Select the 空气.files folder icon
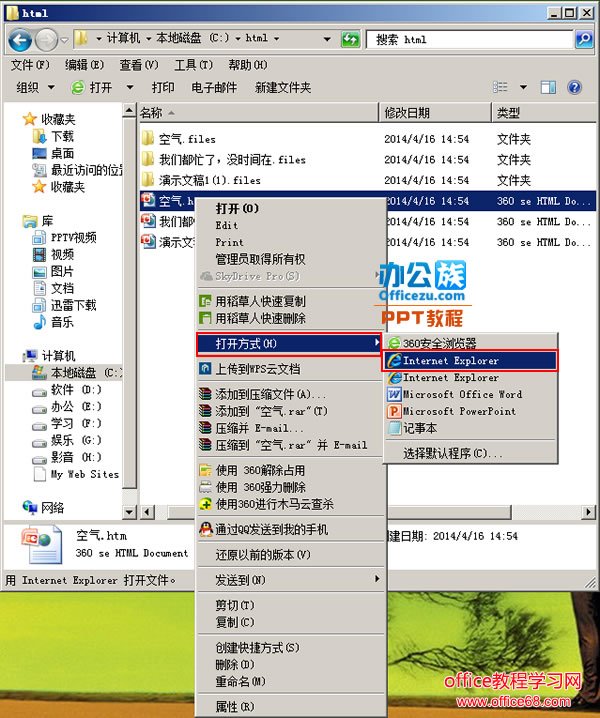The width and height of the screenshot is (600, 718). pyautogui.click(x=148, y=138)
